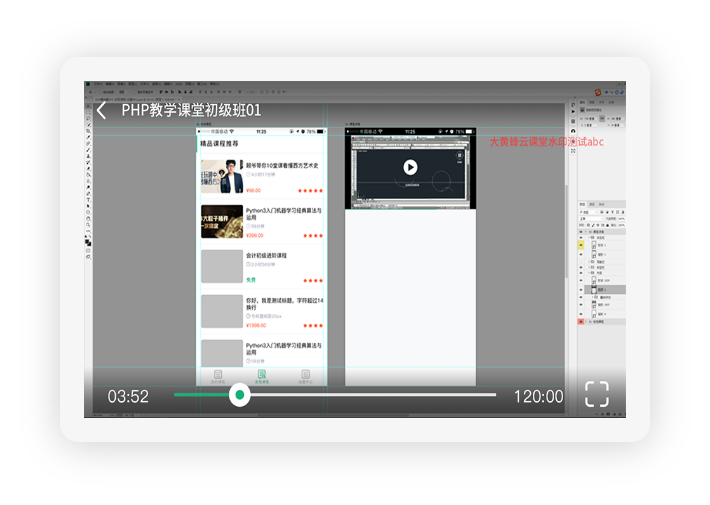Click the foreground/background color swatch in toolbar
Image resolution: width=710 pixels, height=505 pixels.
click(88, 241)
